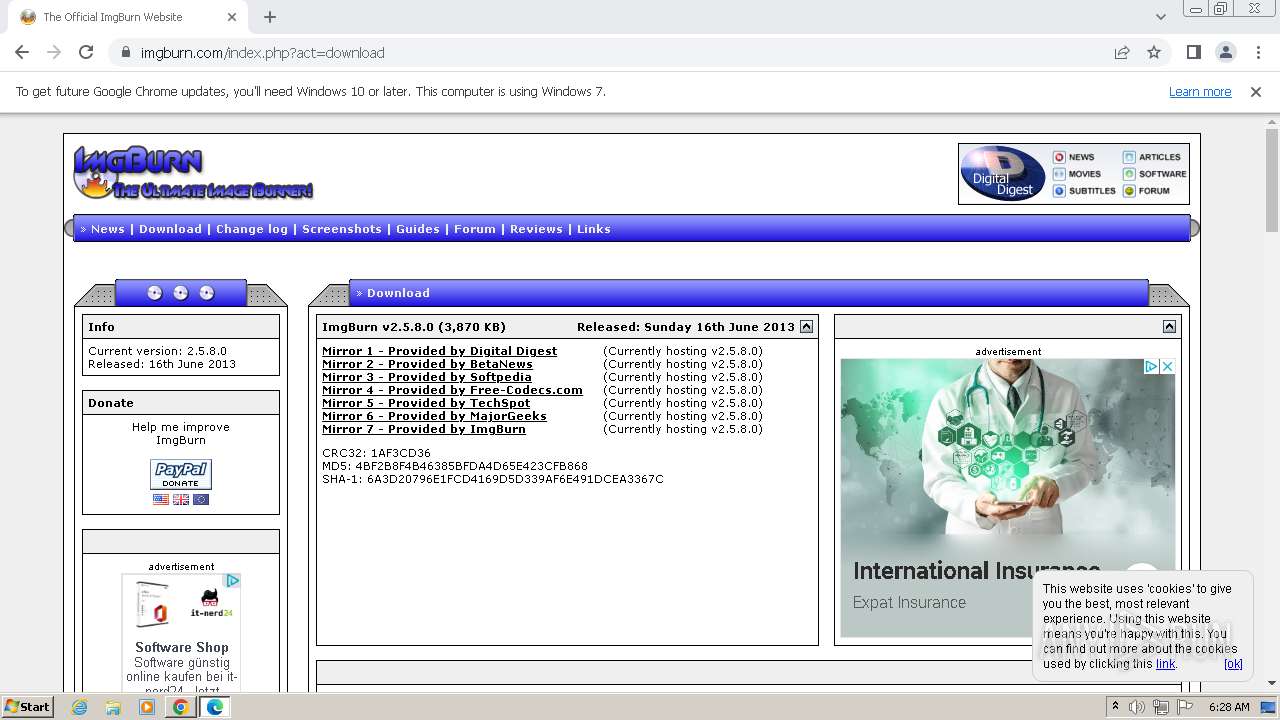This screenshot has height=720, width=1280.
Task: Open the Windows Start menu
Action: point(27,707)
